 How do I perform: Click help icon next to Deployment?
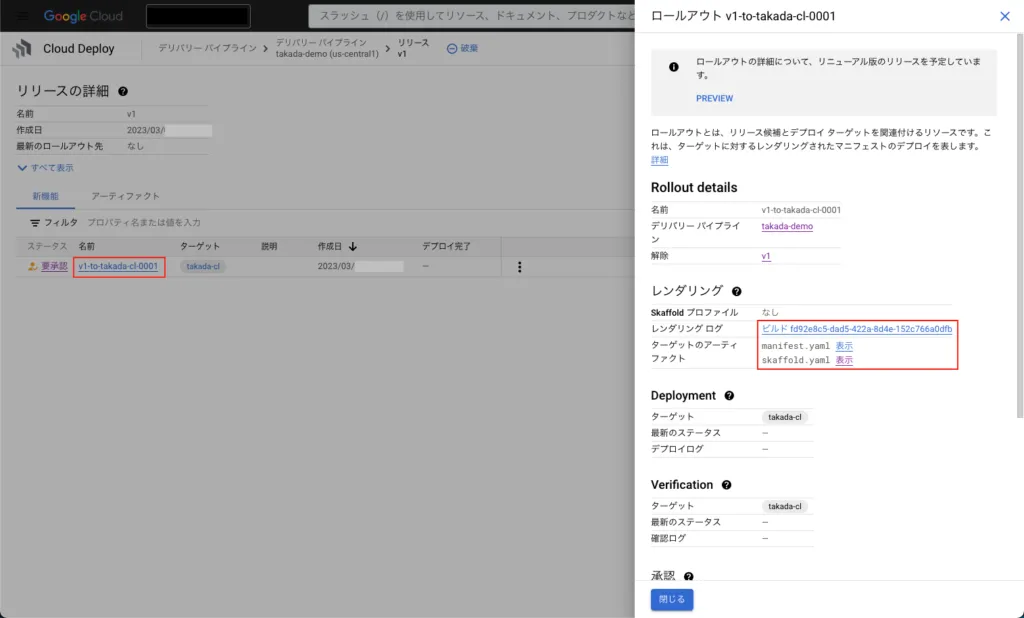[729, 396]
